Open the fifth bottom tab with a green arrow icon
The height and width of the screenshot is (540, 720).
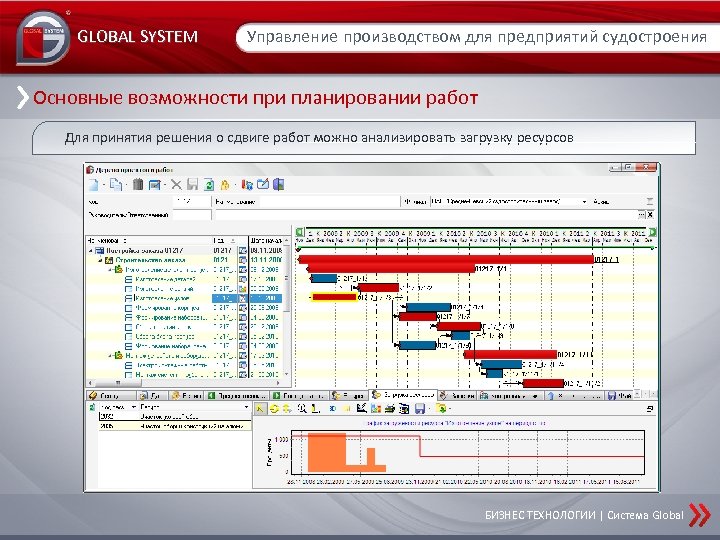tap(299, 395)
